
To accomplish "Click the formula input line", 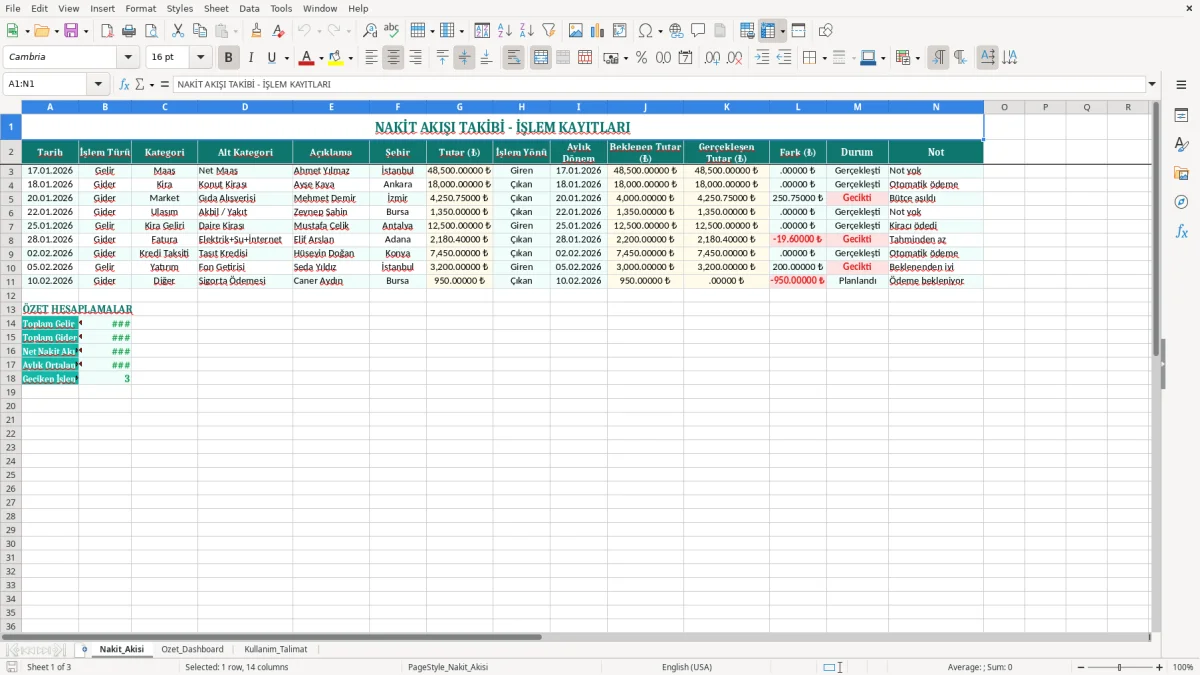I will tap(659, 84).
